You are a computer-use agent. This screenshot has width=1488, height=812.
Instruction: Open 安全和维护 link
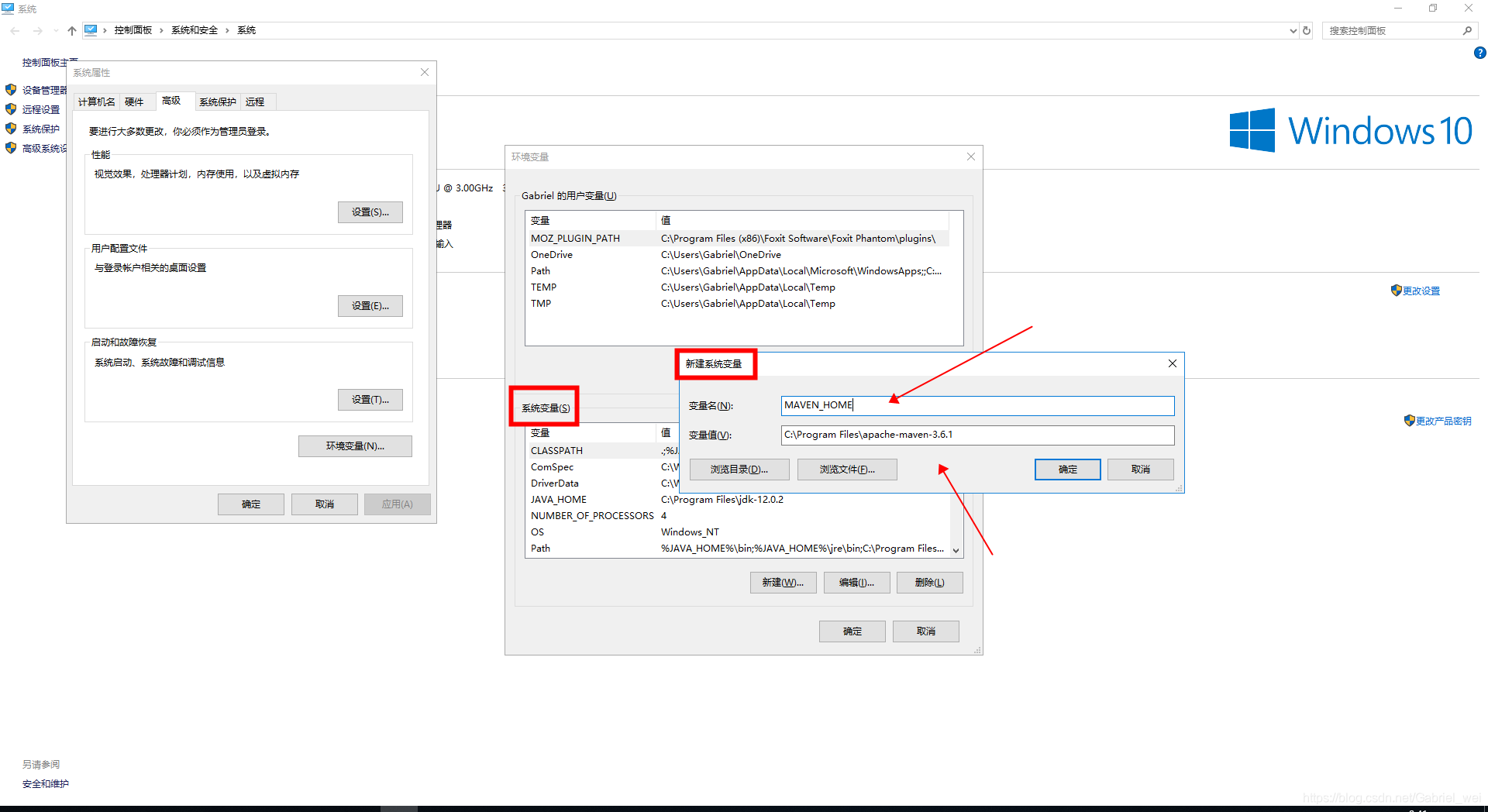[x=46, y=784]
